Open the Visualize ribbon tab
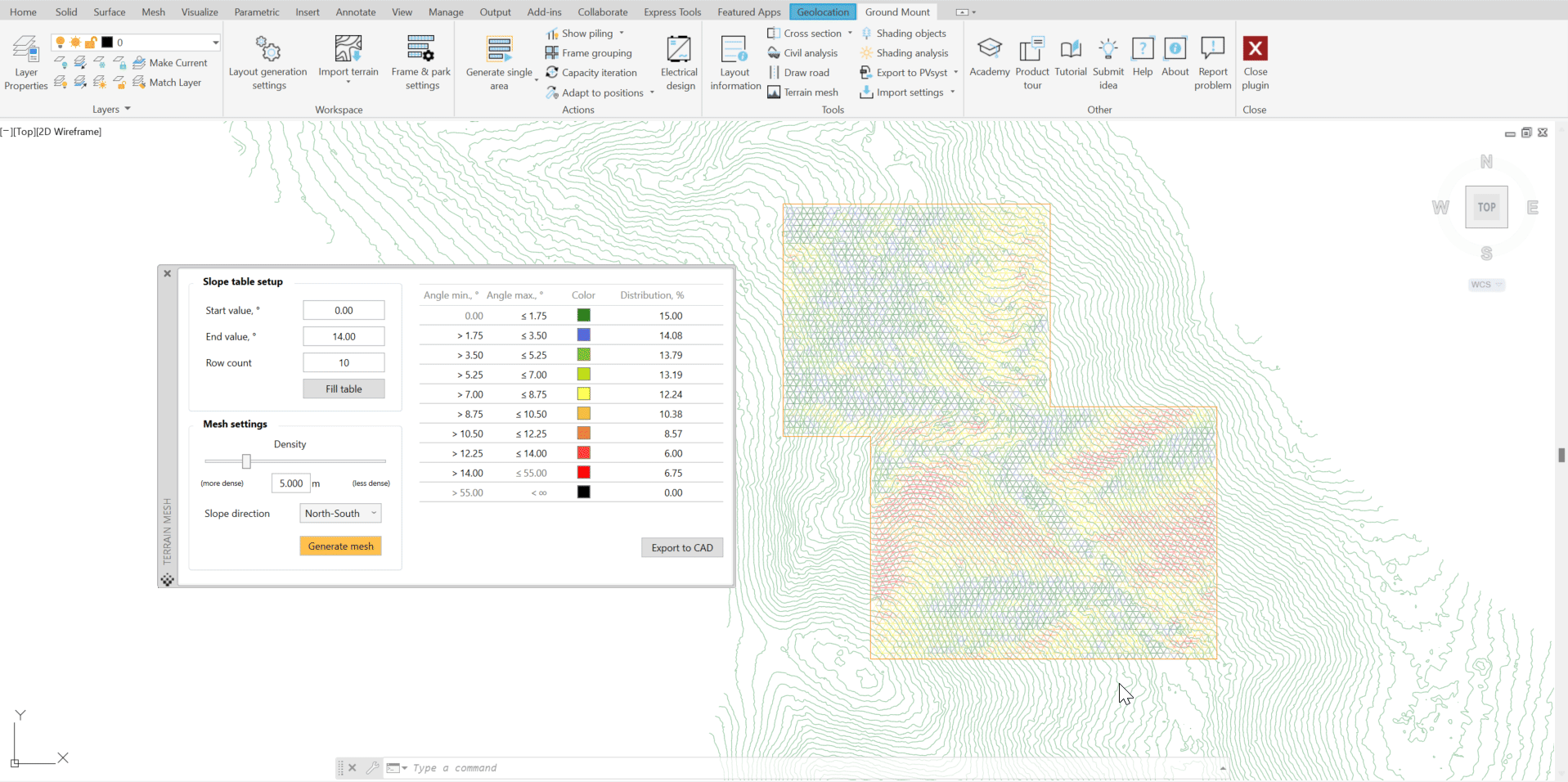Screen dimensions: 1568x782 click(x=199, y=11)
